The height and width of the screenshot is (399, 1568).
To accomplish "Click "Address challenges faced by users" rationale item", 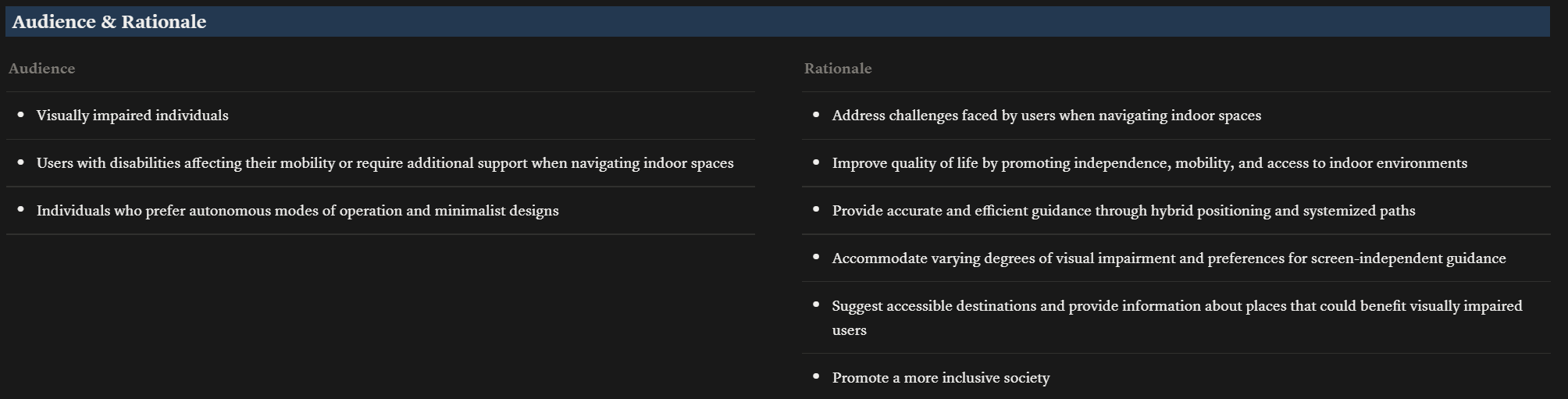I will (1046, 116).
